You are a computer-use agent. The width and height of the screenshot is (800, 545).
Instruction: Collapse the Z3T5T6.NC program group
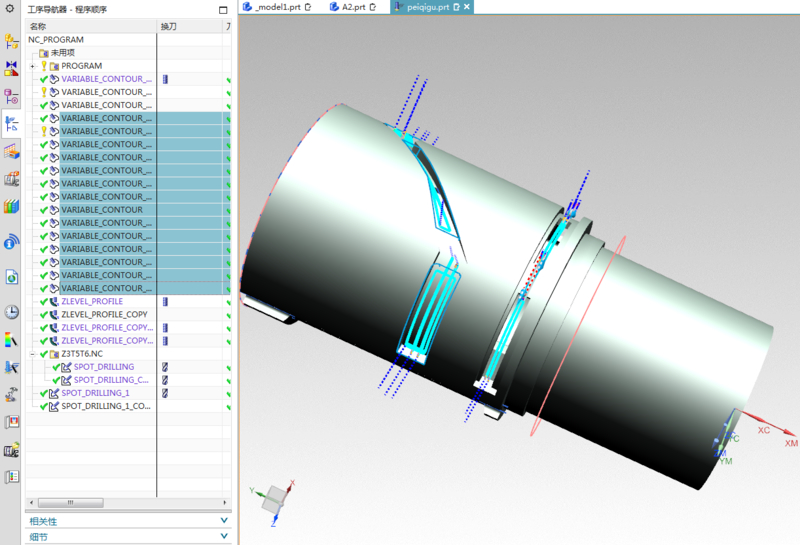[x=32, y=354]
